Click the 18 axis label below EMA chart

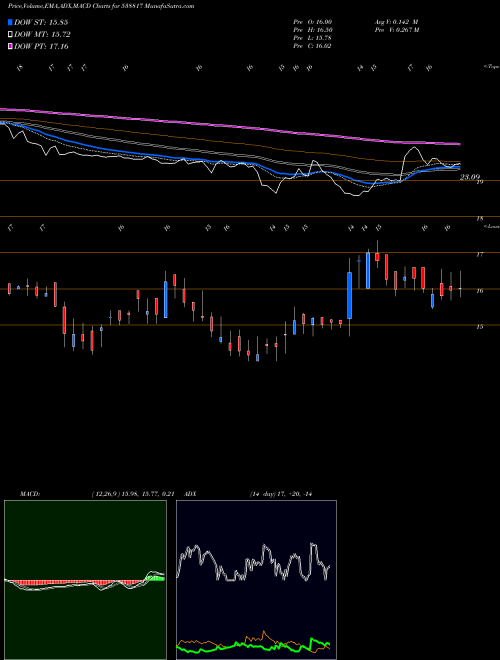tap(480, 219)
